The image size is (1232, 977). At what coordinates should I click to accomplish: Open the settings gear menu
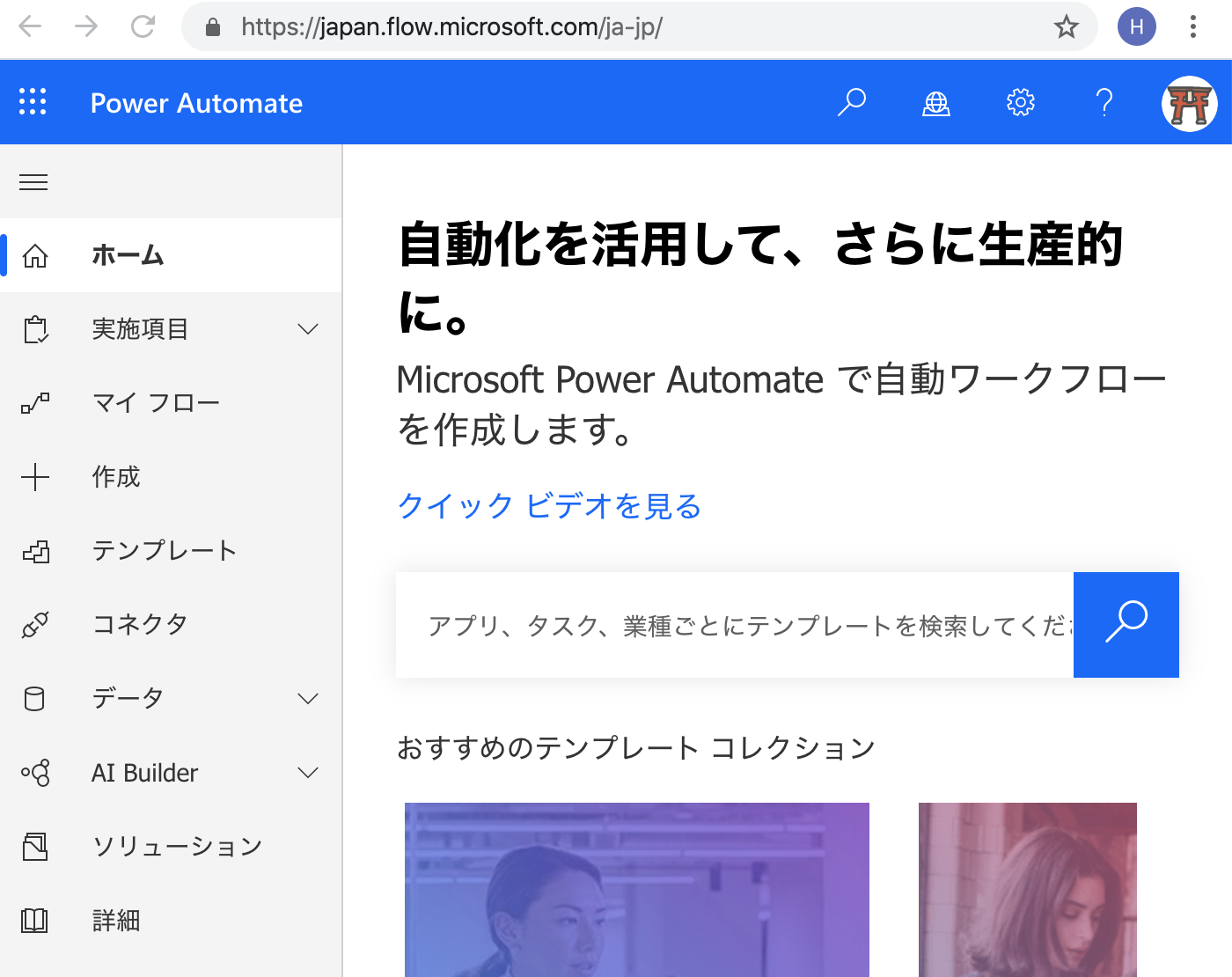pos(1020,102)
